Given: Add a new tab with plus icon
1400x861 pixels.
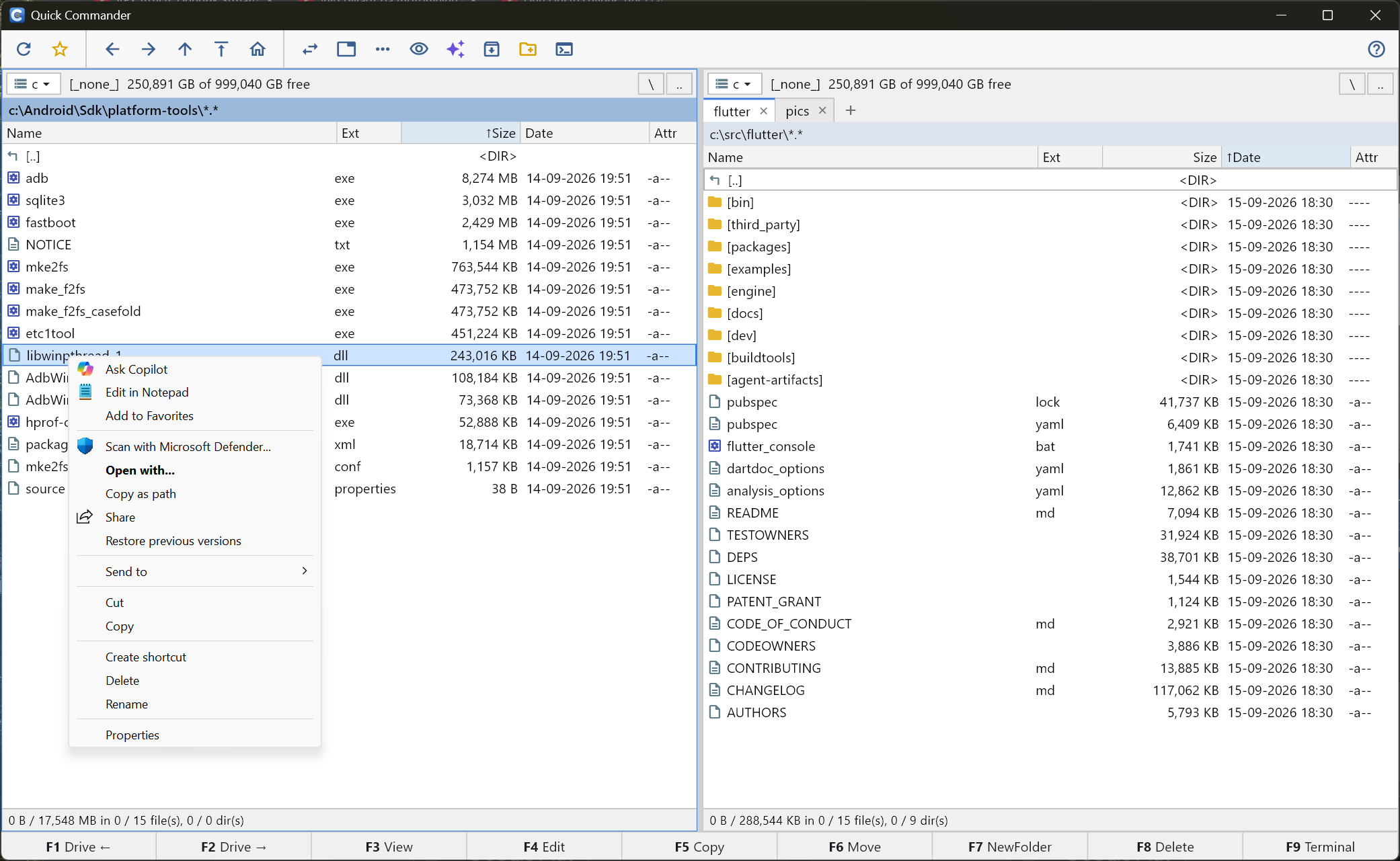Looking at the screenshot, I should click(851, 110).
